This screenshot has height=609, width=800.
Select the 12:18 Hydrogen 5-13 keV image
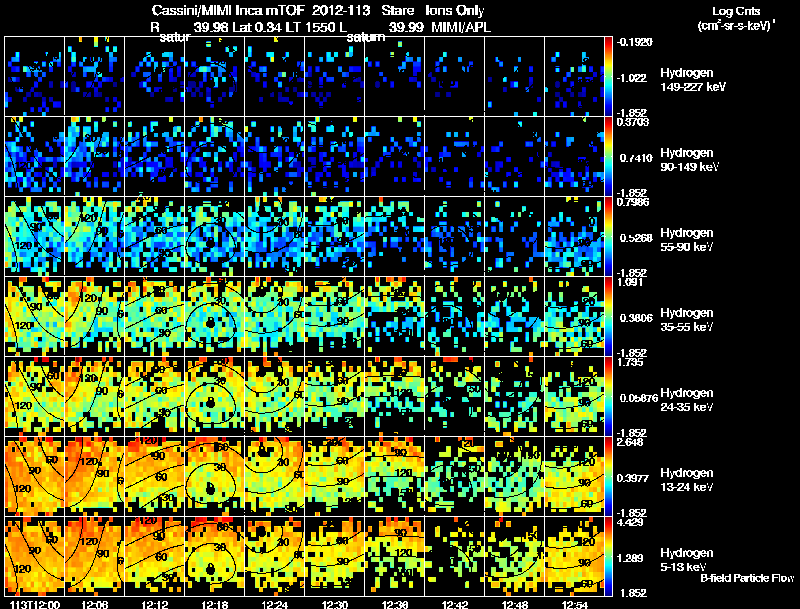[215, 556]
